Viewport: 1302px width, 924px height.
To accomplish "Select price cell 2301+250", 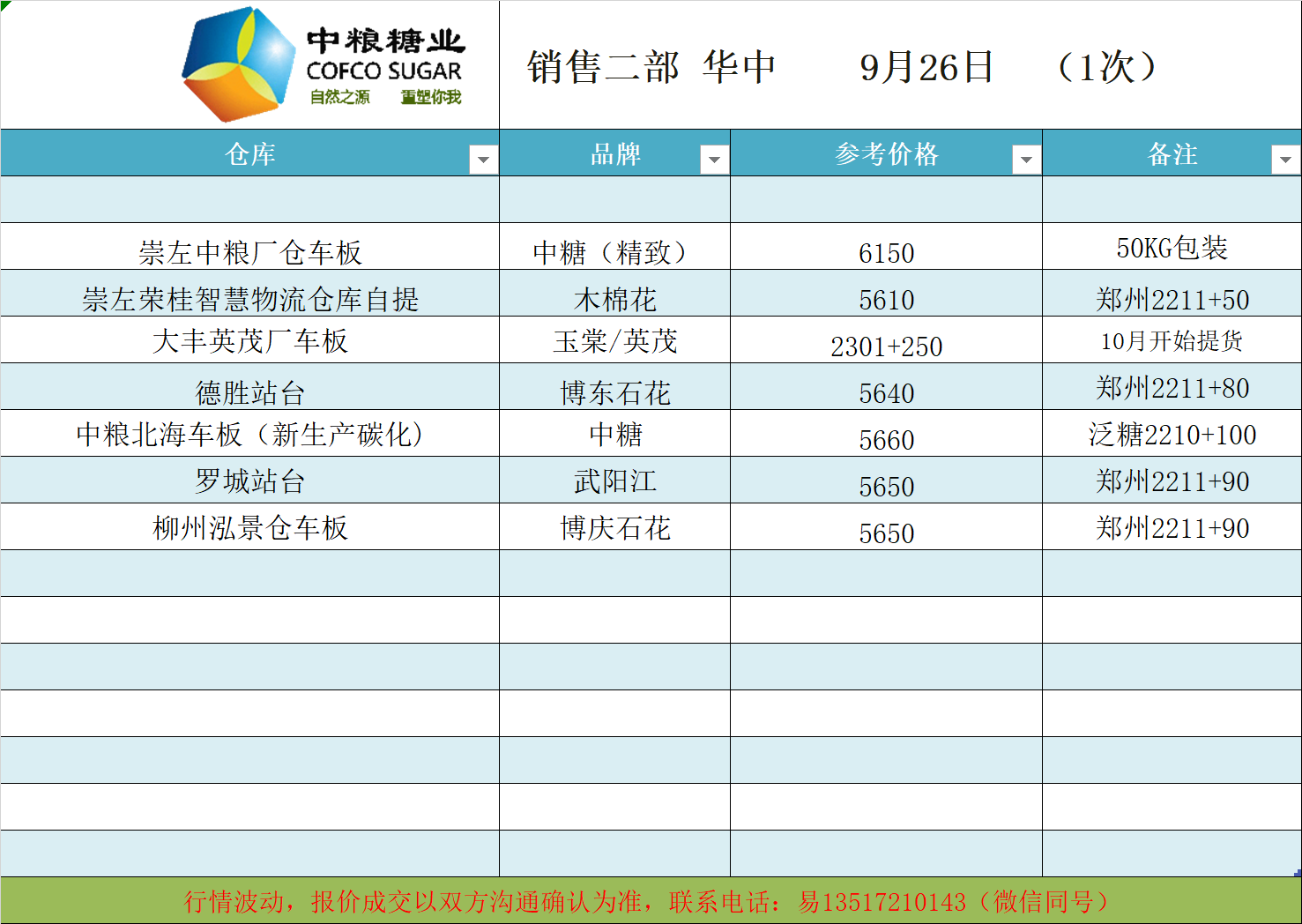I will (x=886, y=346).
